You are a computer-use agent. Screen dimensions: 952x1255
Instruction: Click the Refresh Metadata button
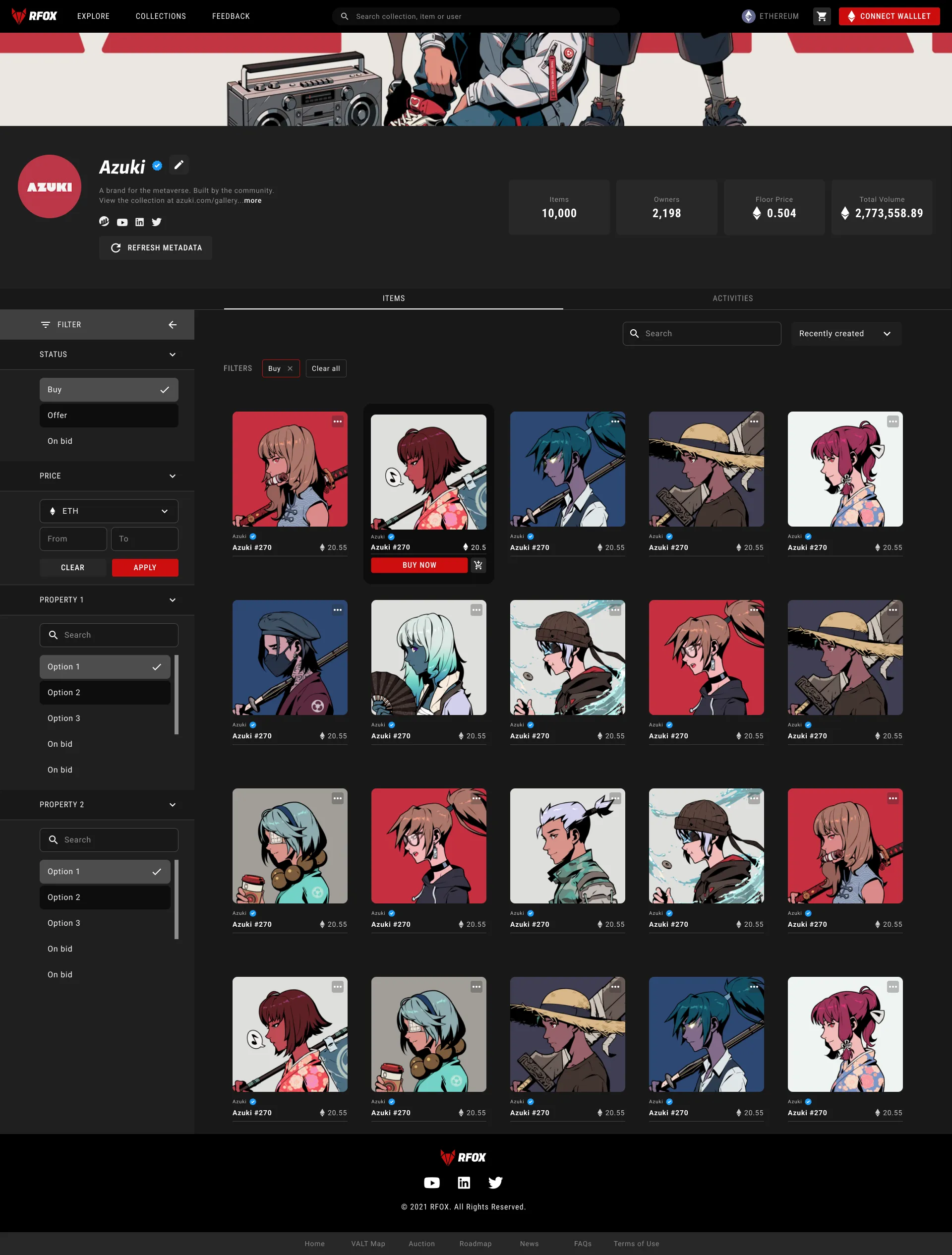click(156, 248)
